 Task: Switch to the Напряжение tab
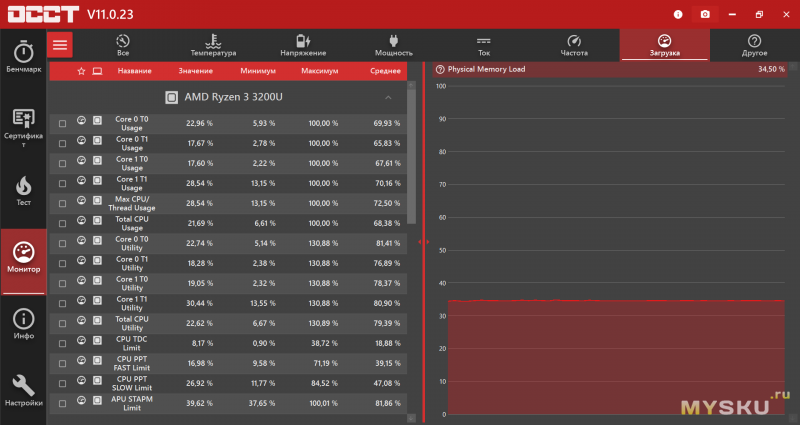[303, 45]
